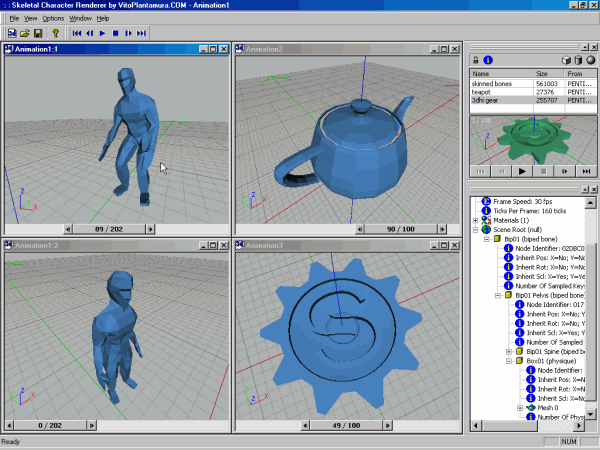
Task: Jump to last frame in main toolbar
Action: 141,33
